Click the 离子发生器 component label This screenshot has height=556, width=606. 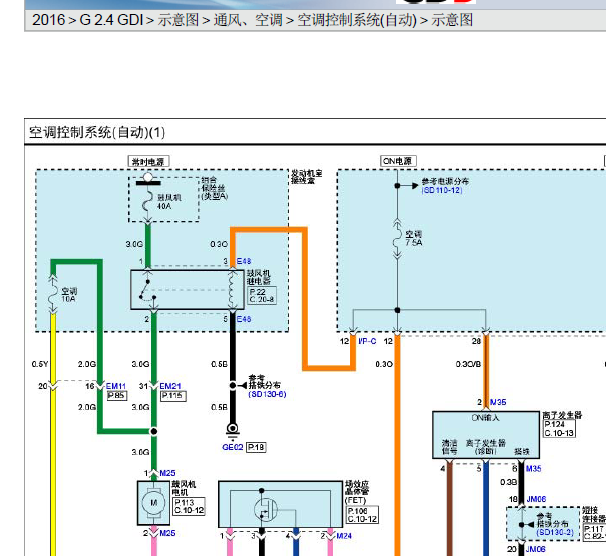(x=562, y=415)
